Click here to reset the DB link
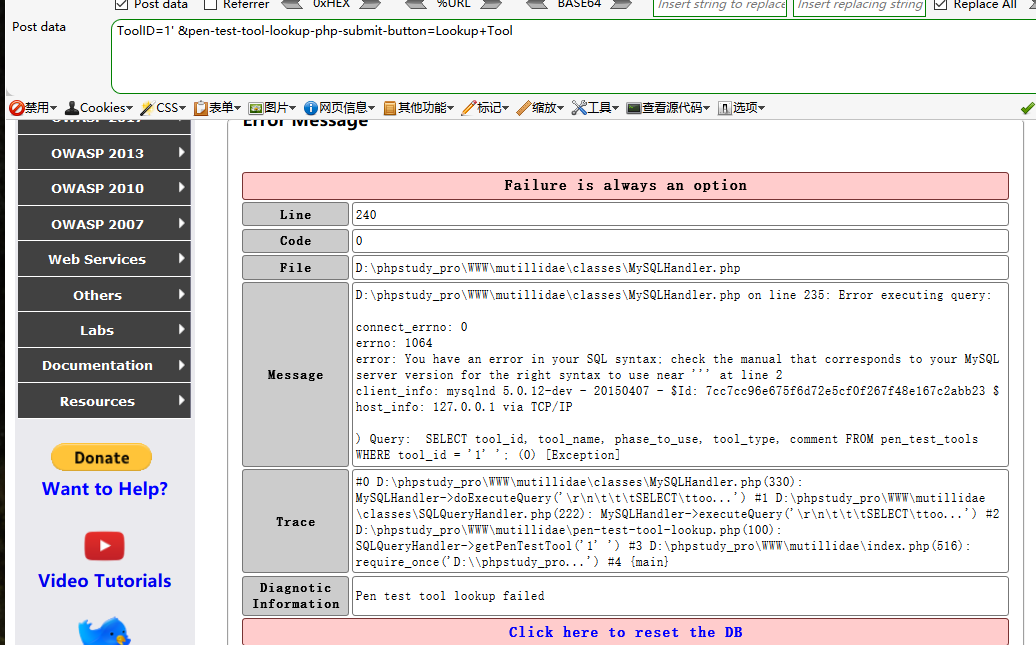 [x=625, y=632]
